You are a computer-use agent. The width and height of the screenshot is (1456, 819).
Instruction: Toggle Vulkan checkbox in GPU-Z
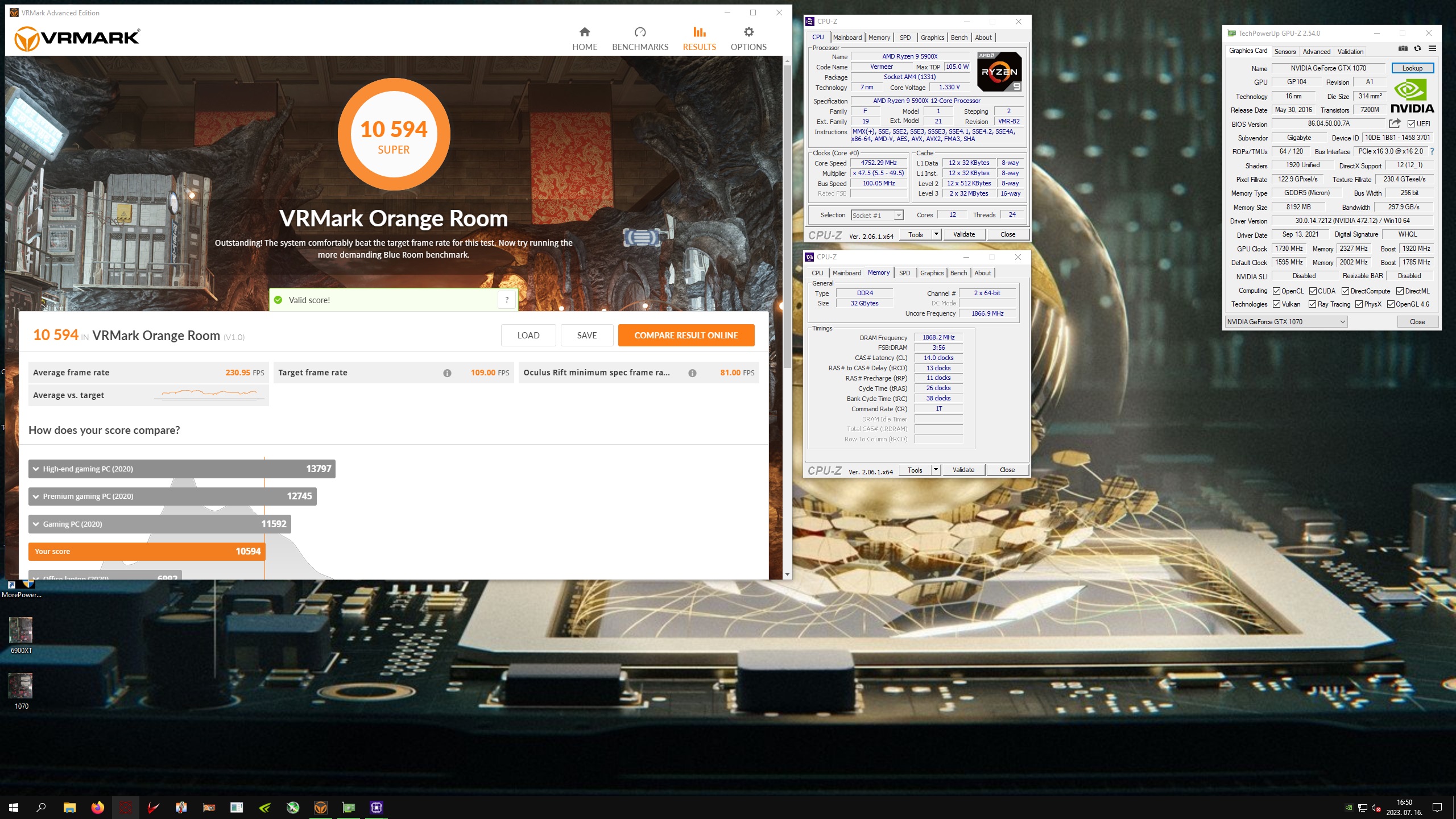[1277, 304]
